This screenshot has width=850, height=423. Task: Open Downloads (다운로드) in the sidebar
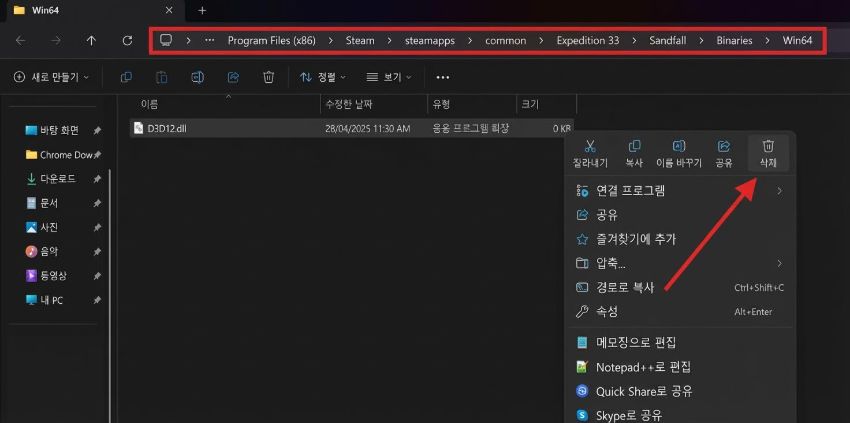pos(58,178)
